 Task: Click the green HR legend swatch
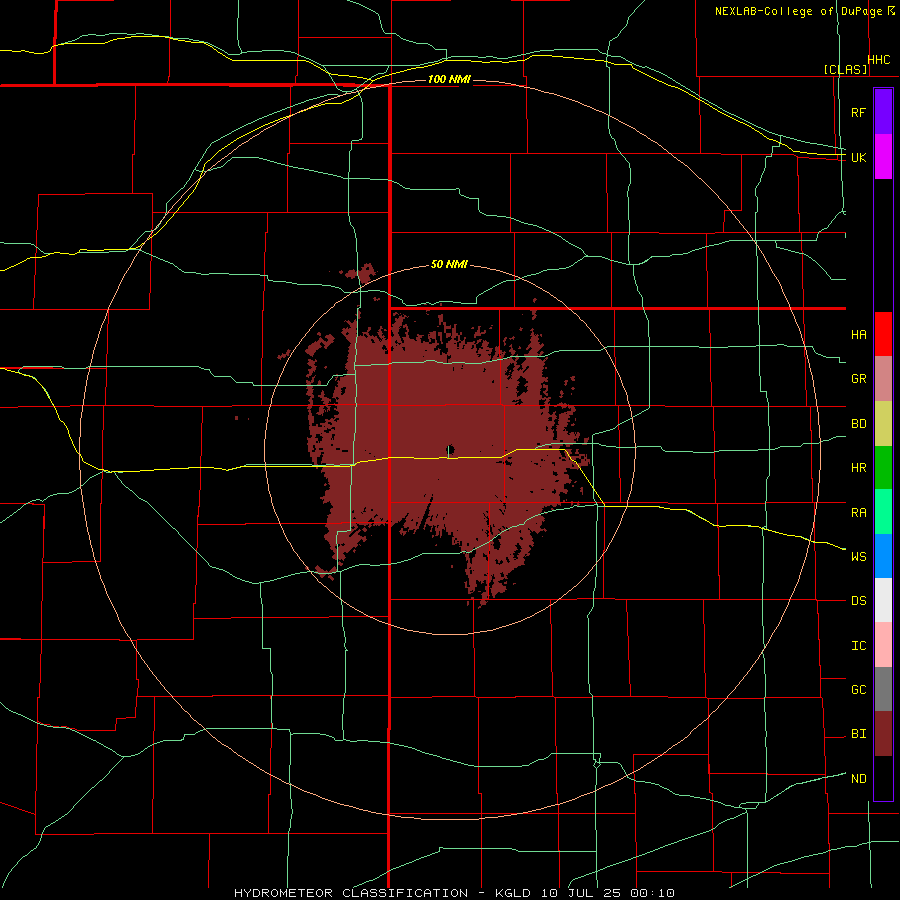click(883, 467)
